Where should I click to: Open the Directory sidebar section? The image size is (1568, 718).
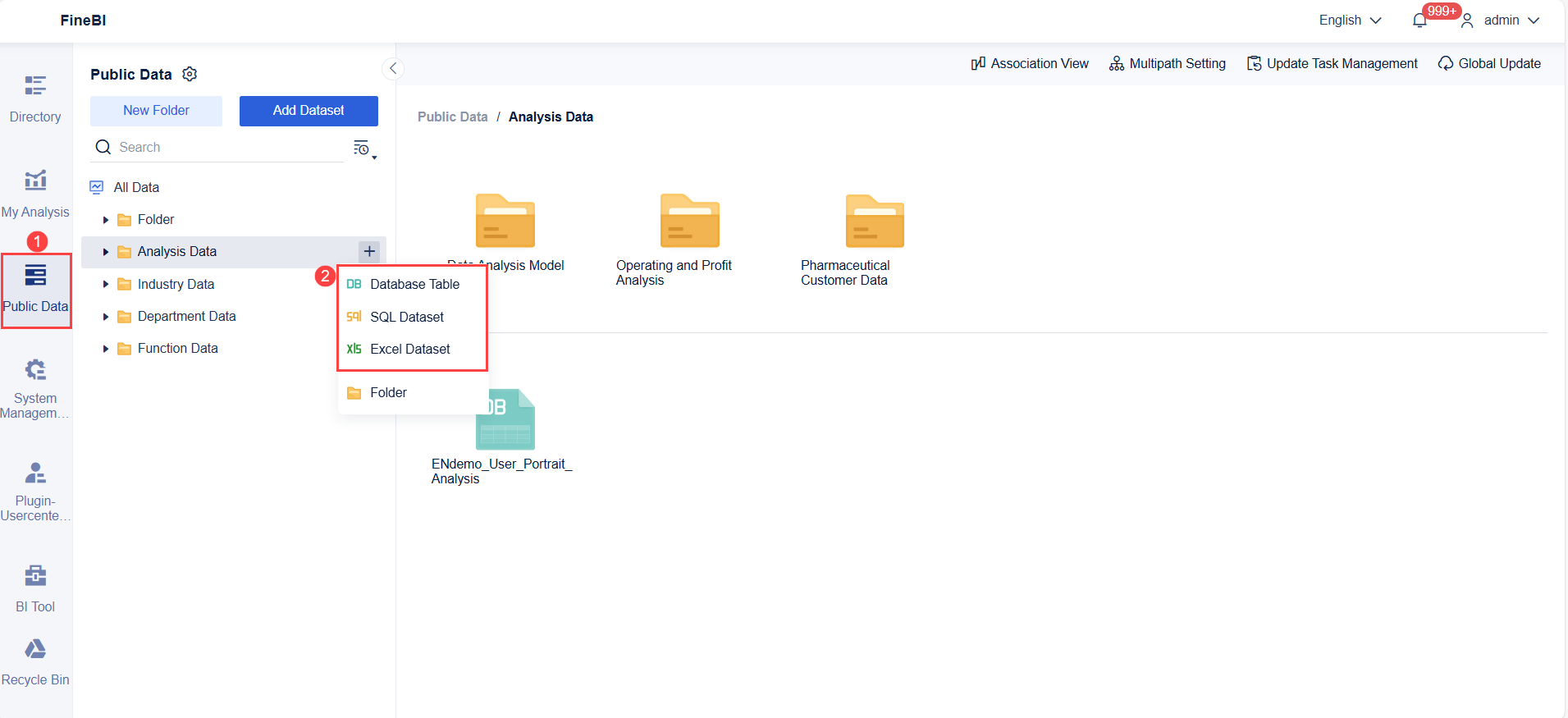35,99
